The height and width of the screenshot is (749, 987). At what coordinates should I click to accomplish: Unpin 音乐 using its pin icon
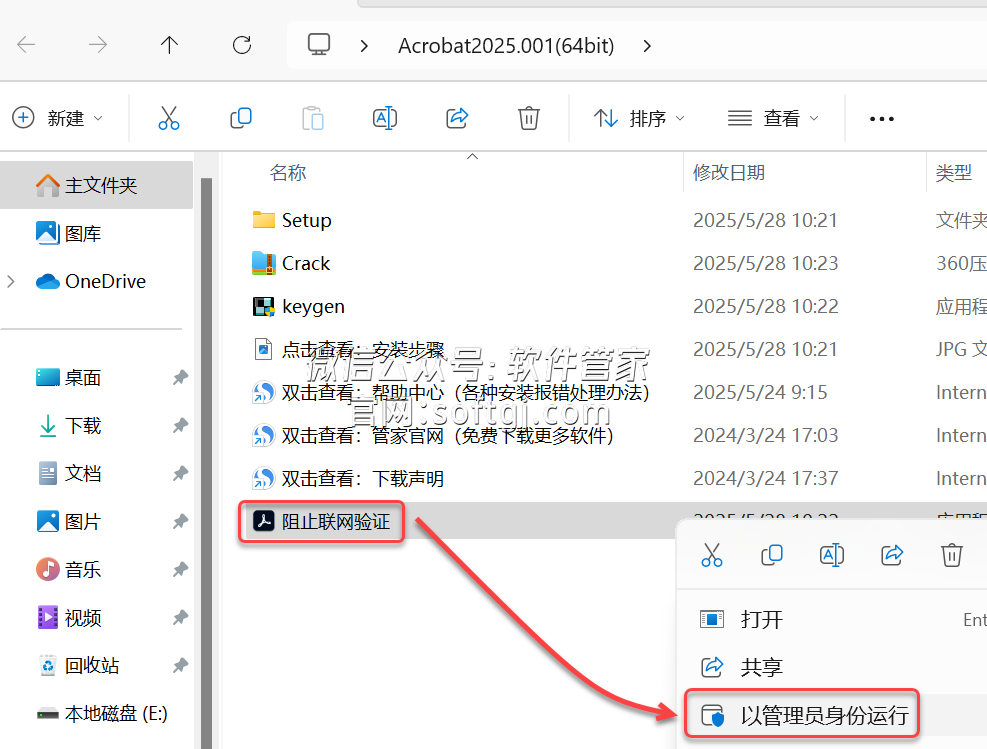(180, 570)
